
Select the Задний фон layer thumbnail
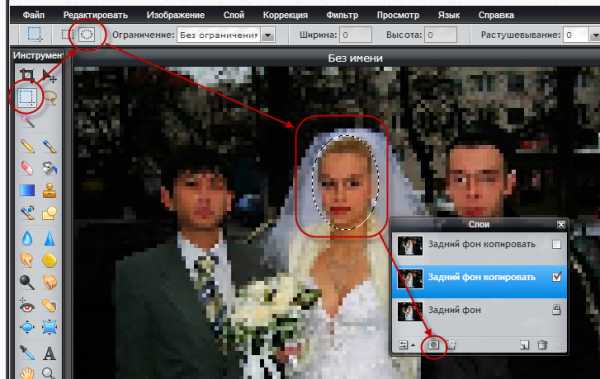[410, 311]
